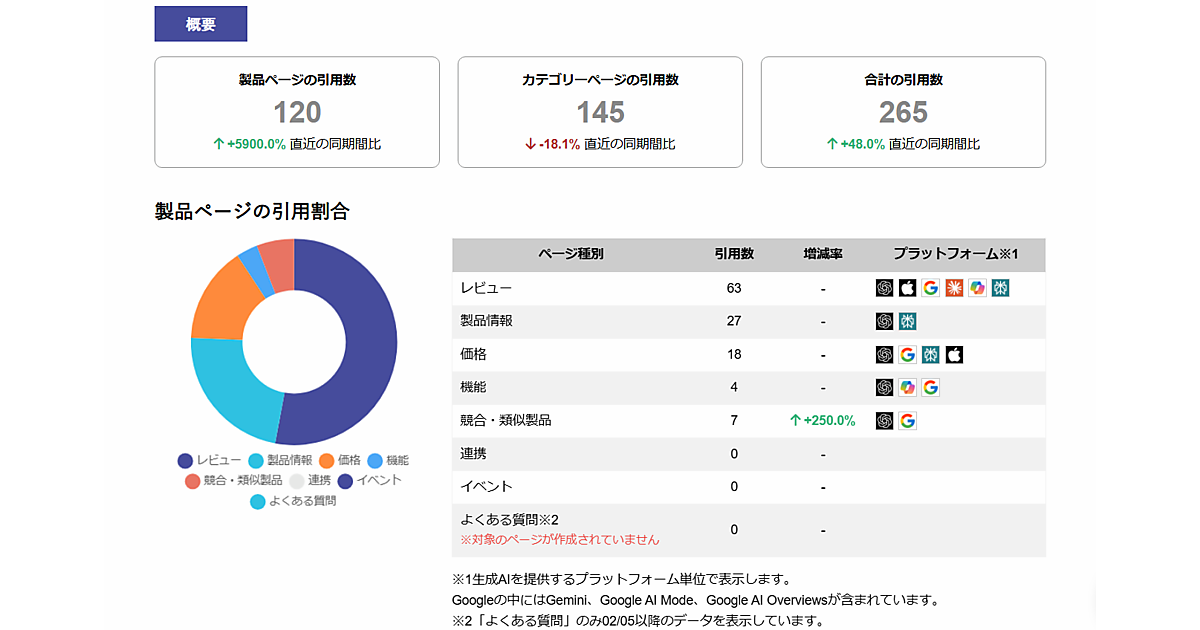
Task: Click the Apple icon in the 価格 row
Action: [x=954, y=354]
